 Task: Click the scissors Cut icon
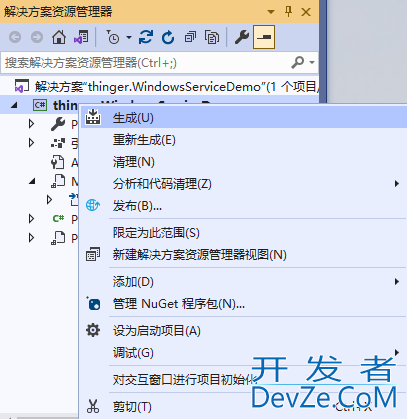point(93,406)
